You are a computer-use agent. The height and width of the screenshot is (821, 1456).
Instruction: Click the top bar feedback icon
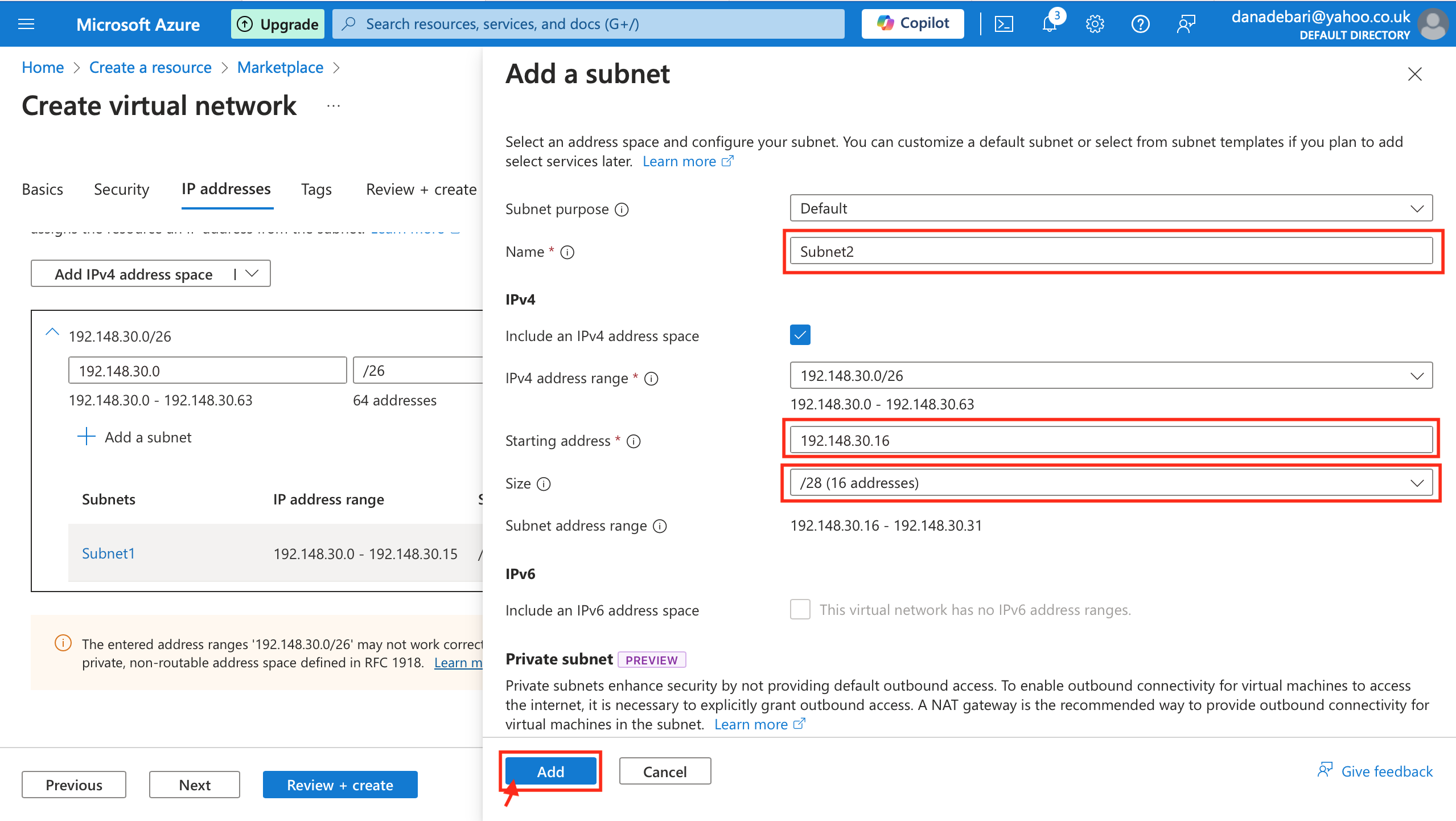(1186, 24)
